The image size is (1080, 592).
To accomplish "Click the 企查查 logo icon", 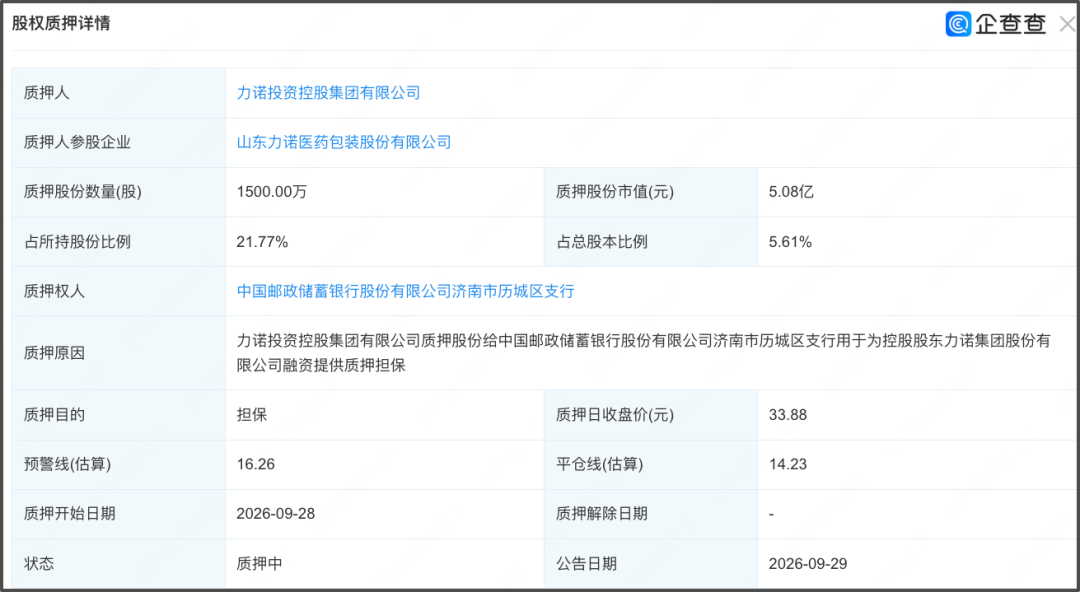I will point(958,24).
